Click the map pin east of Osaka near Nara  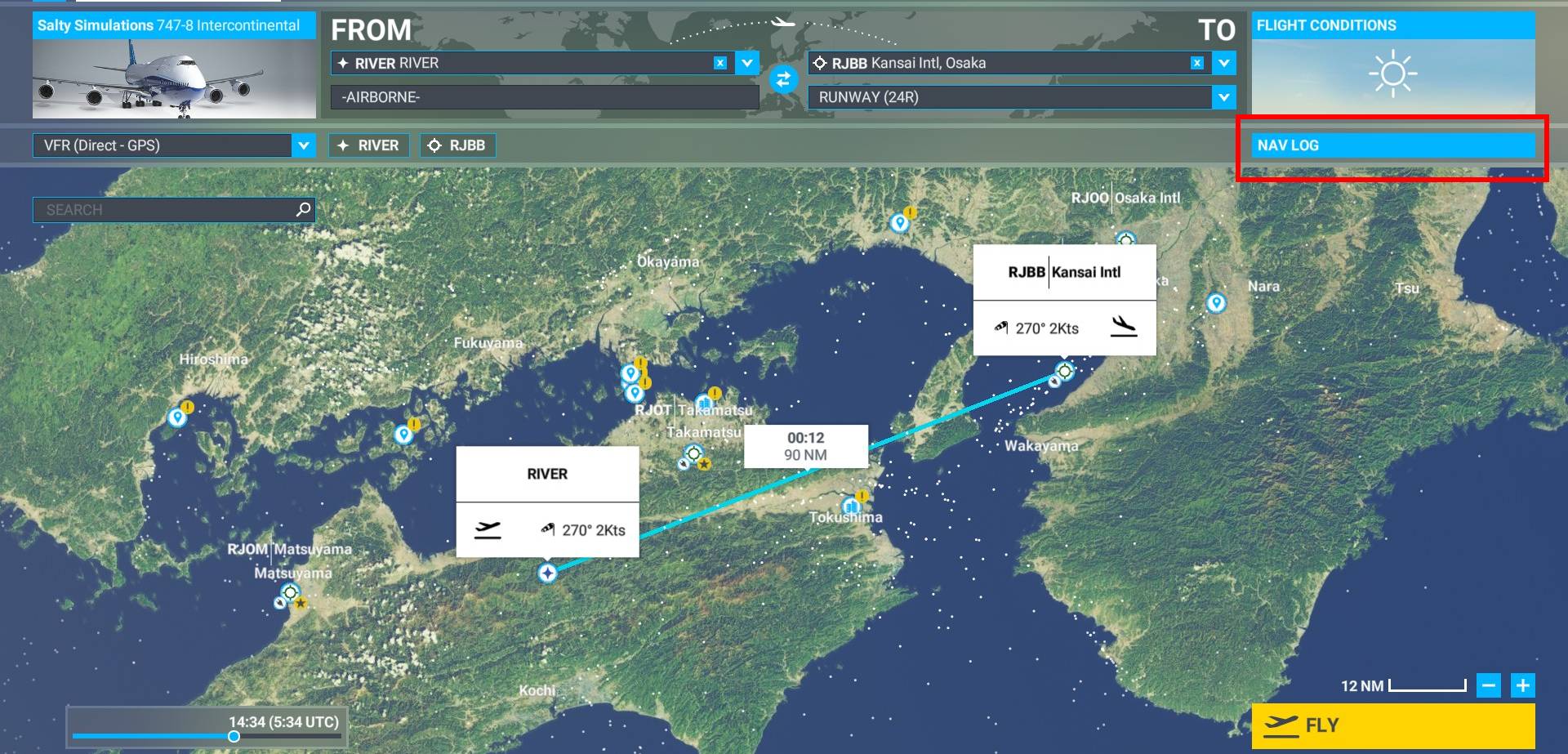[1216, 303]
